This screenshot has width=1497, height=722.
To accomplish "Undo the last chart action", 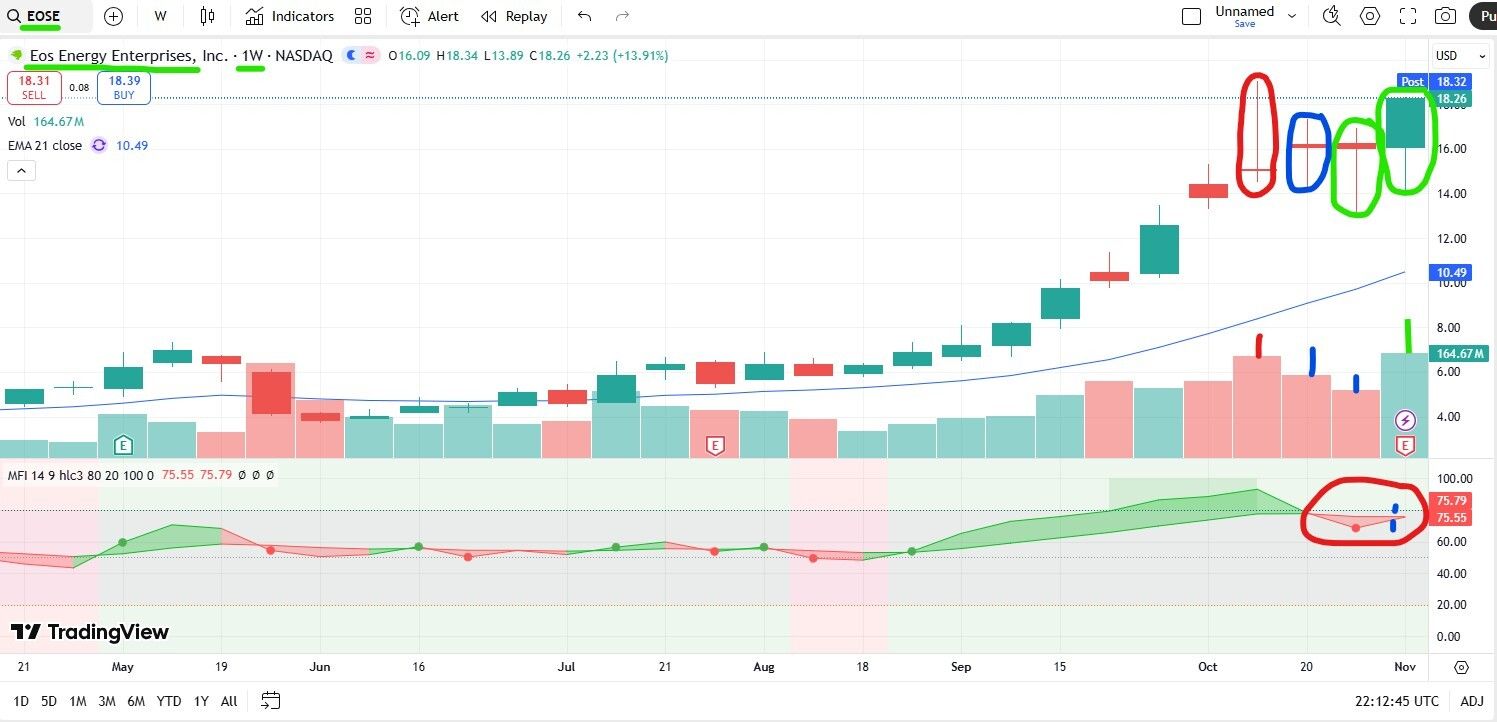I will point(585,16).
